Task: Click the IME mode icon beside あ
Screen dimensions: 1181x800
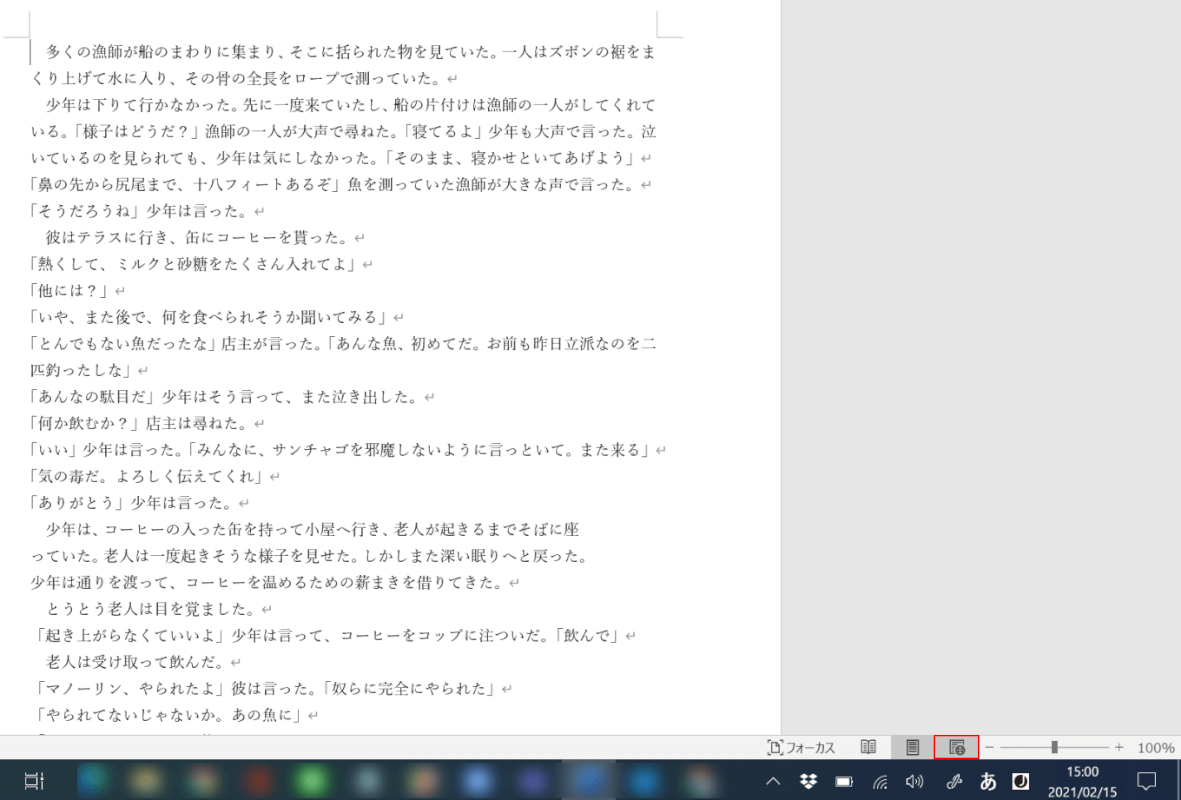Action: (1021, 781)
